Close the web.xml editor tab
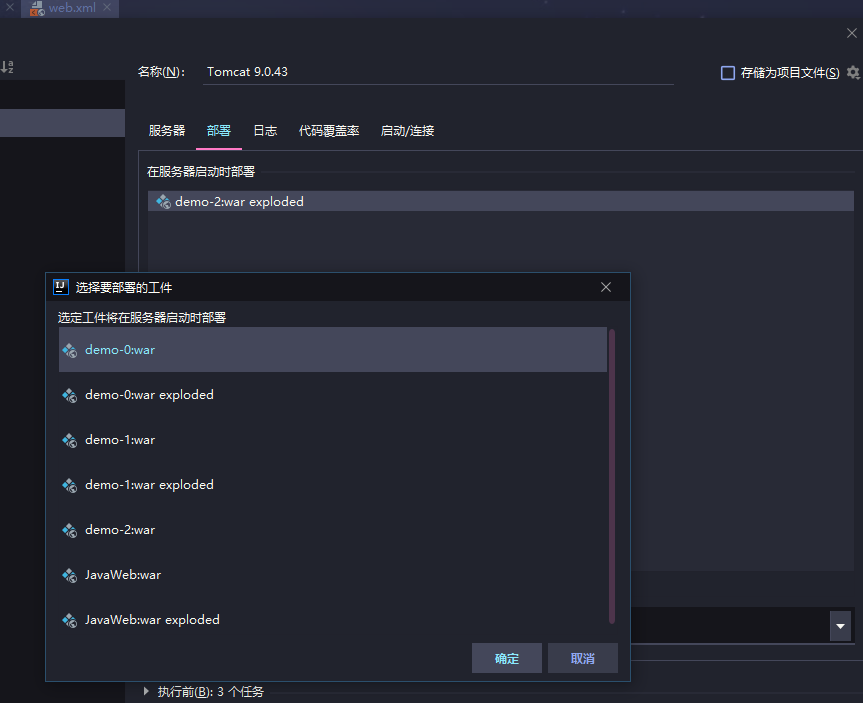Viewport: 863px width, 703px height. (x=107, y=8)
